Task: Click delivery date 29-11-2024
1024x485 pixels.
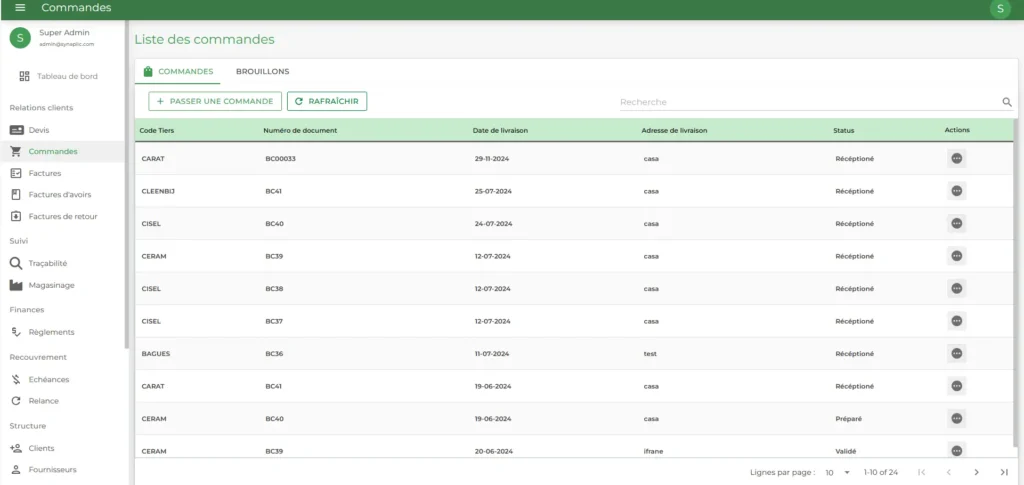Action: pos(493,159)
